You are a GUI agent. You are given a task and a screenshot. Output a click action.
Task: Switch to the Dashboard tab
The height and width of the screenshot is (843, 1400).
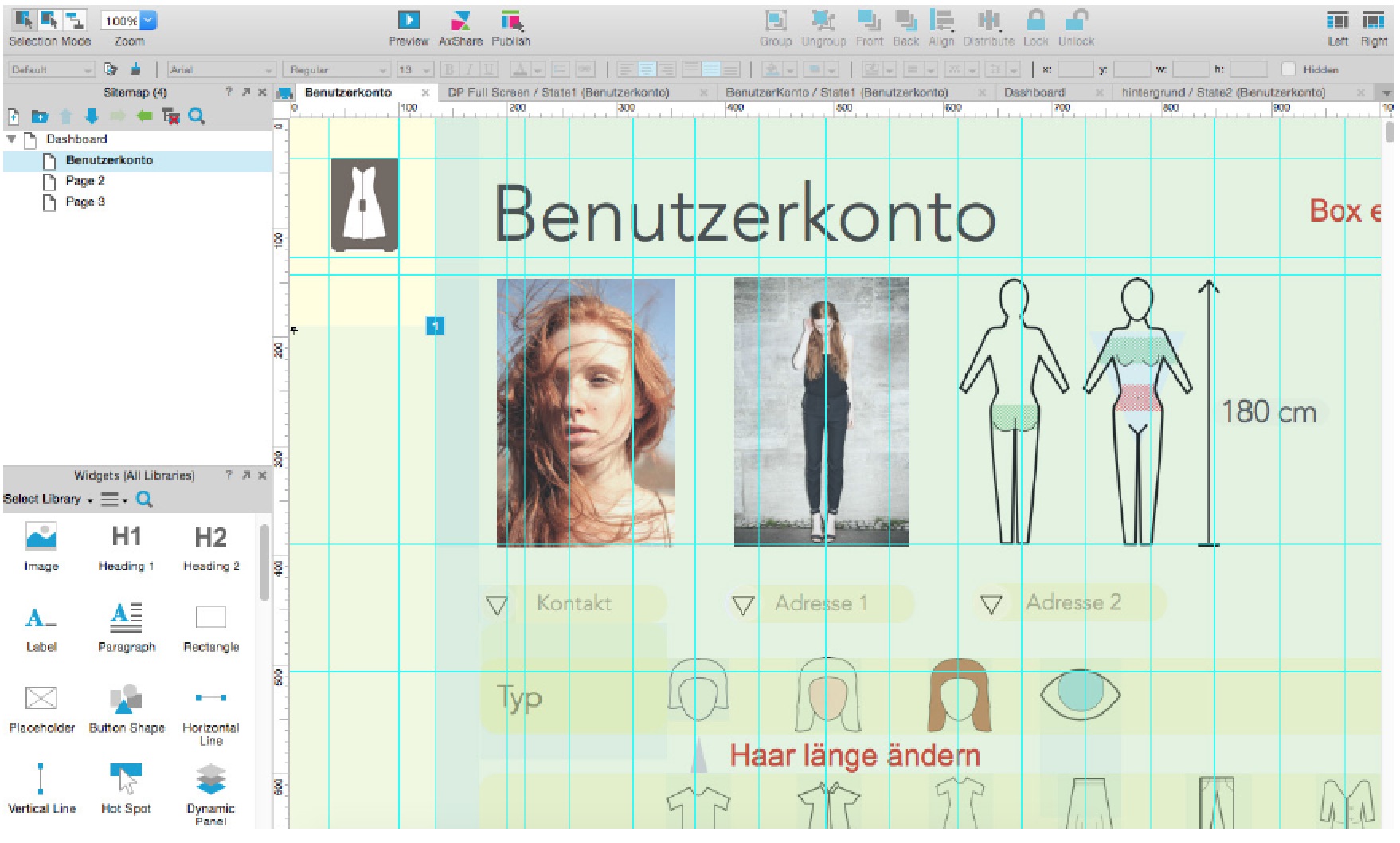(1034, 92)
